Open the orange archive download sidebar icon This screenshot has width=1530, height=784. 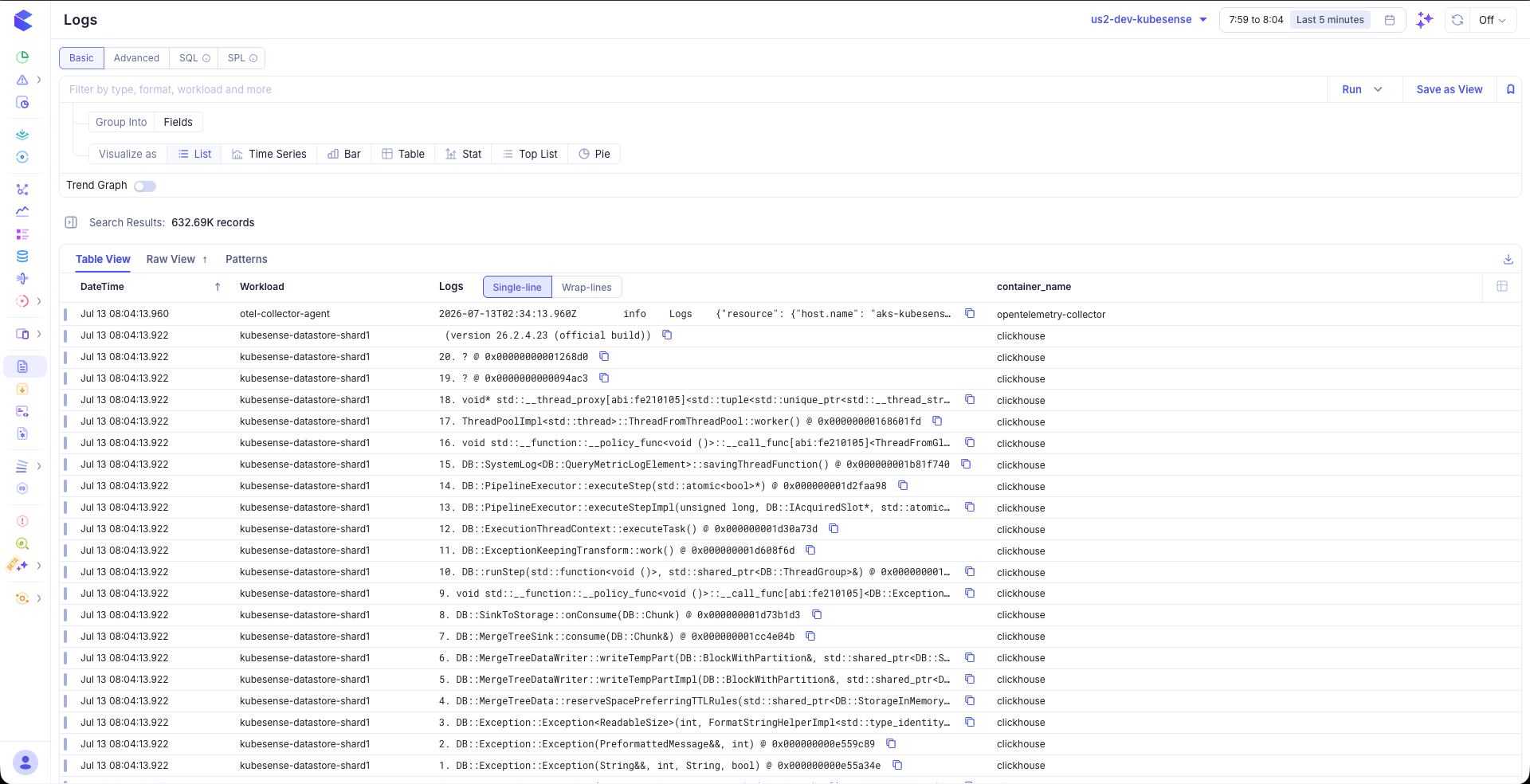tap(22, 389)
